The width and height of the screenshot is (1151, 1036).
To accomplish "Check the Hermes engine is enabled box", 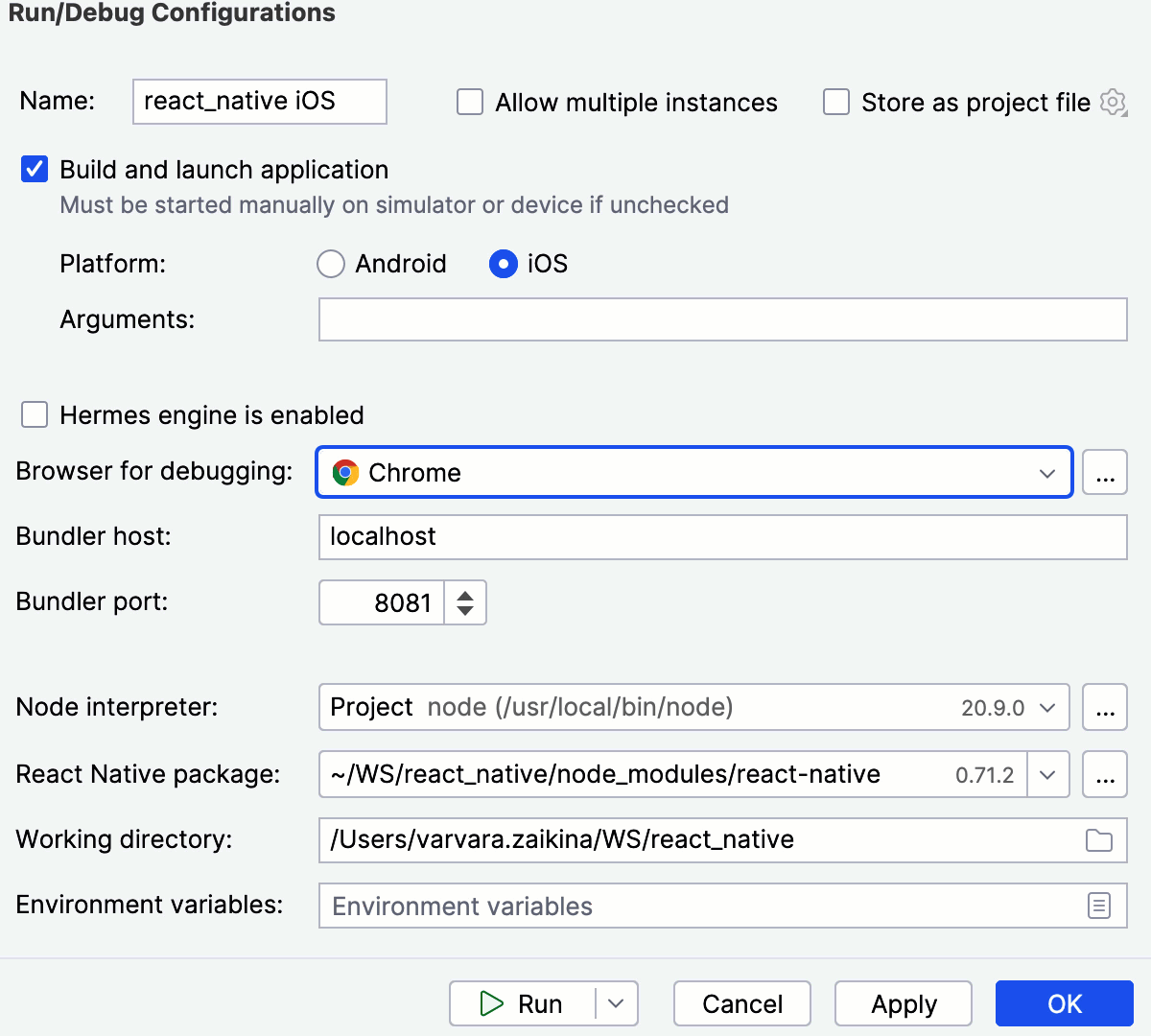I will [34, 414].
